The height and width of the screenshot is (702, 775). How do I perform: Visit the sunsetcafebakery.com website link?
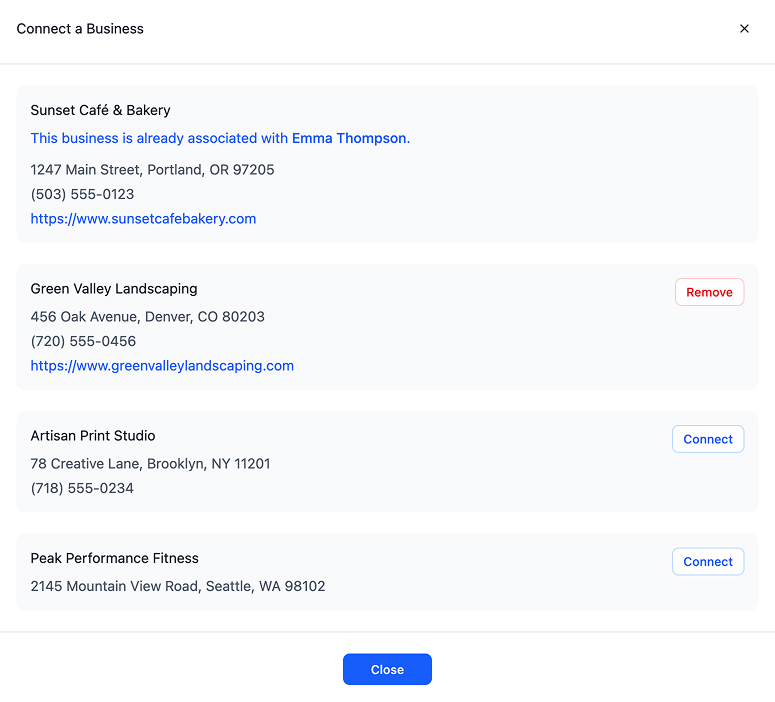pos(143,219)
